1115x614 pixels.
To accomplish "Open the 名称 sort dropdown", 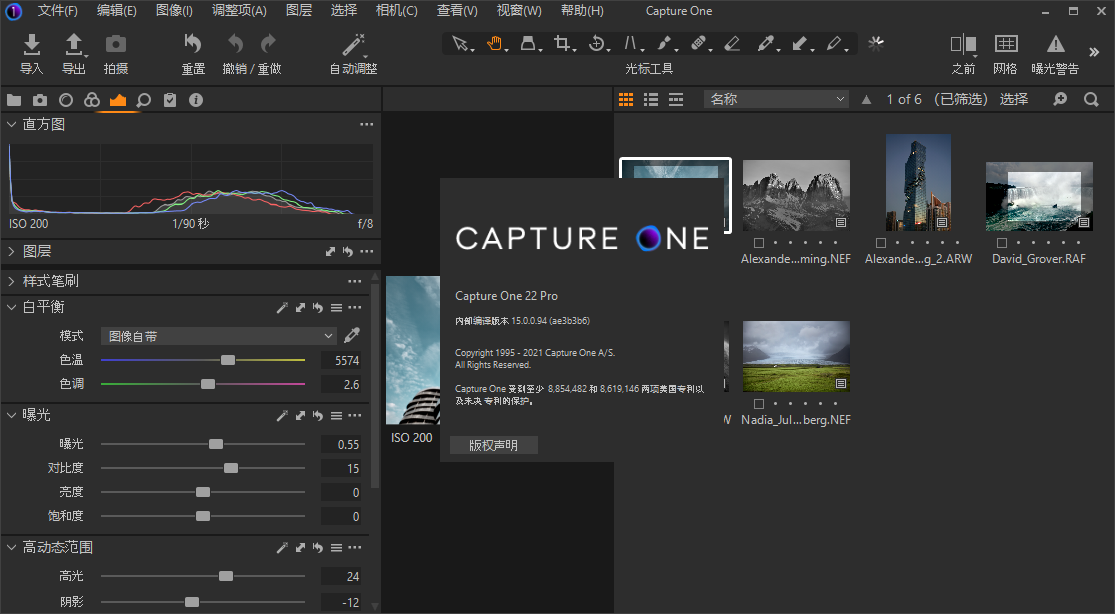I will click(777, 99).
